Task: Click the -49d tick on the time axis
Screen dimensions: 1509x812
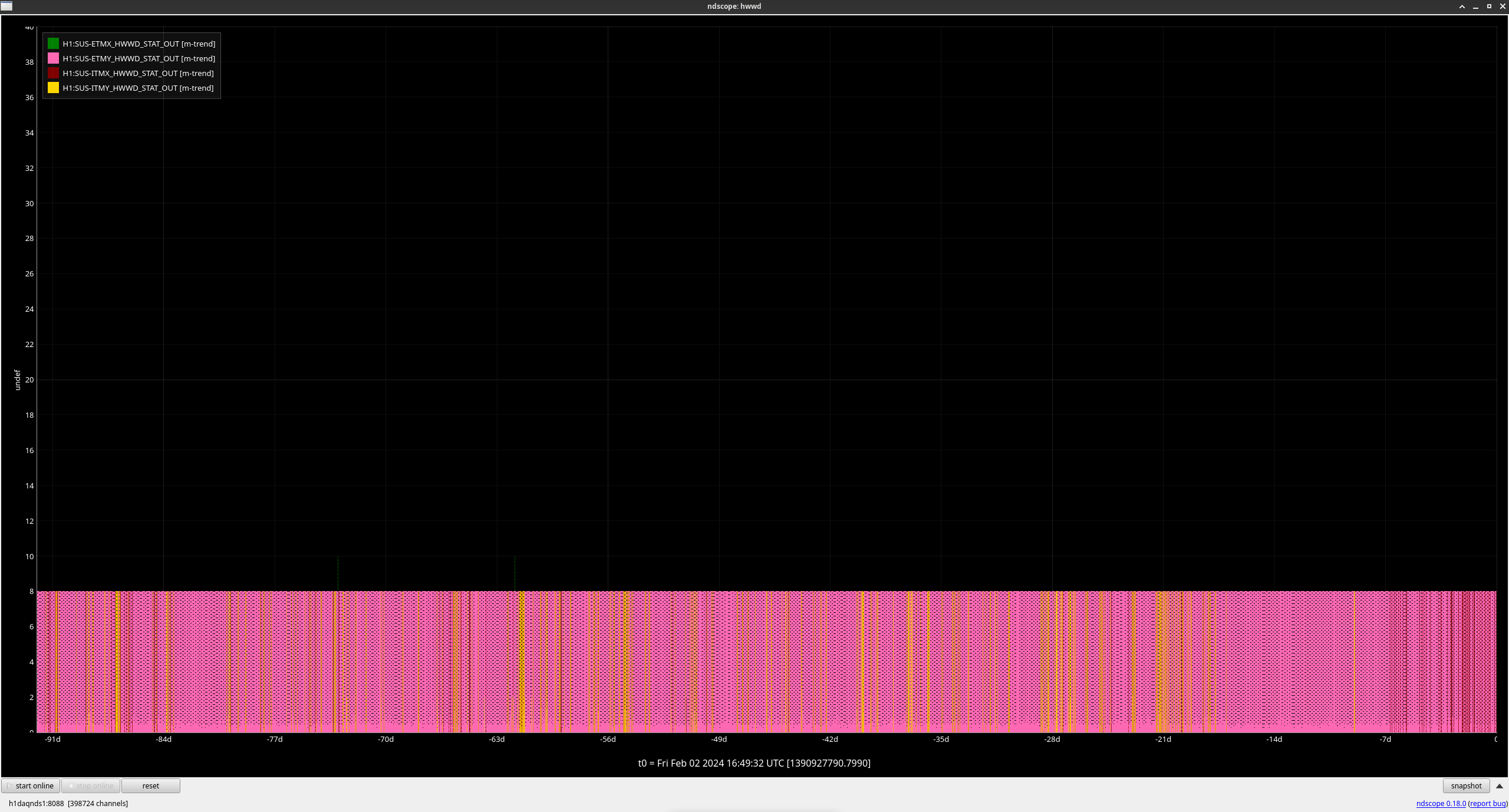Action: 719,739
